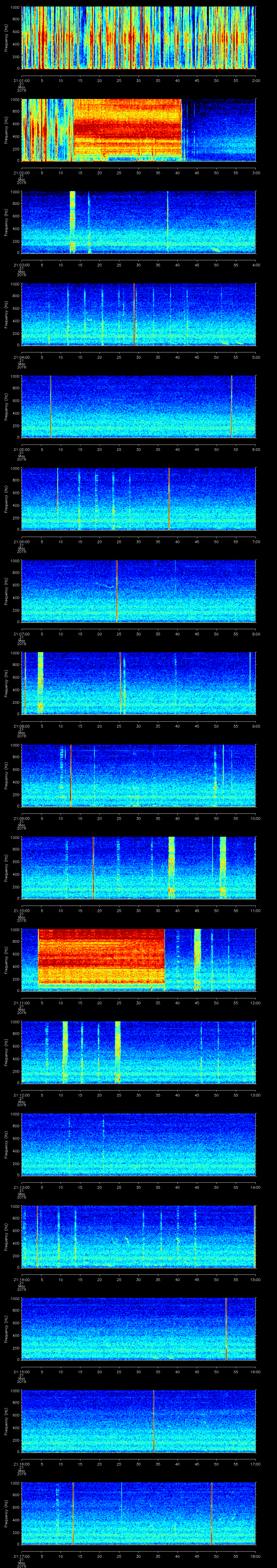Select the '9:00' end-of-axis label
The image size is (277, 1568).
256,726
